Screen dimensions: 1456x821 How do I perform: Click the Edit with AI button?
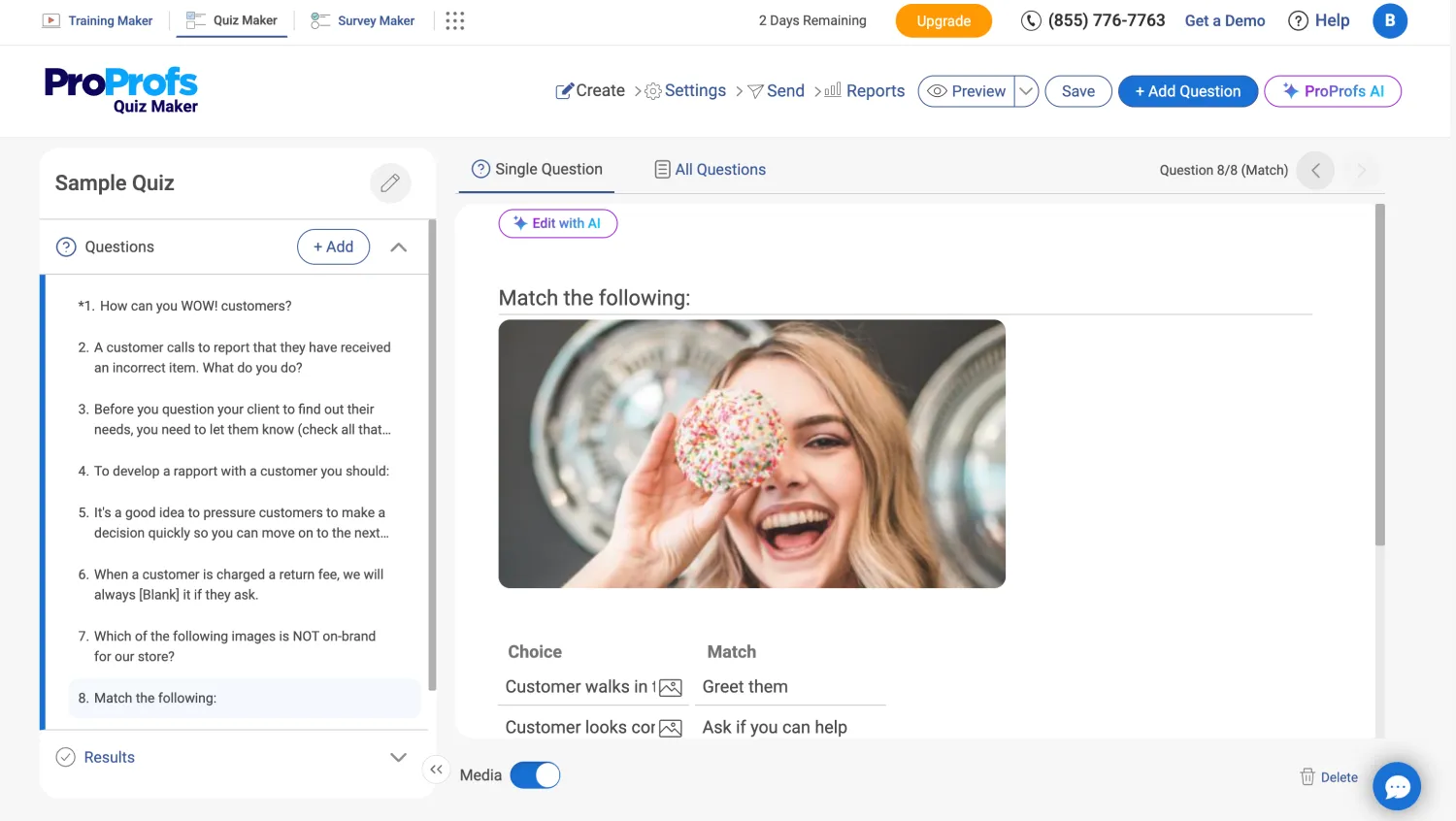pyautogui.click(x=558, y=223)
